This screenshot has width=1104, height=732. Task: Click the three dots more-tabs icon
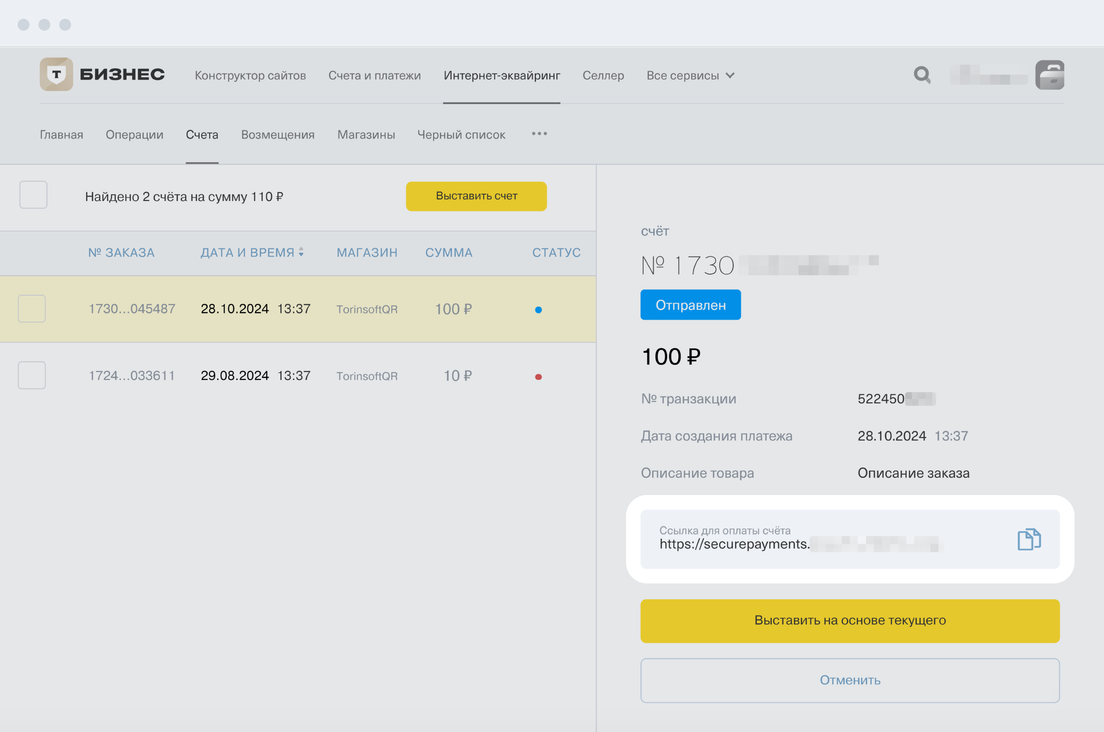[x=539, y=134]
